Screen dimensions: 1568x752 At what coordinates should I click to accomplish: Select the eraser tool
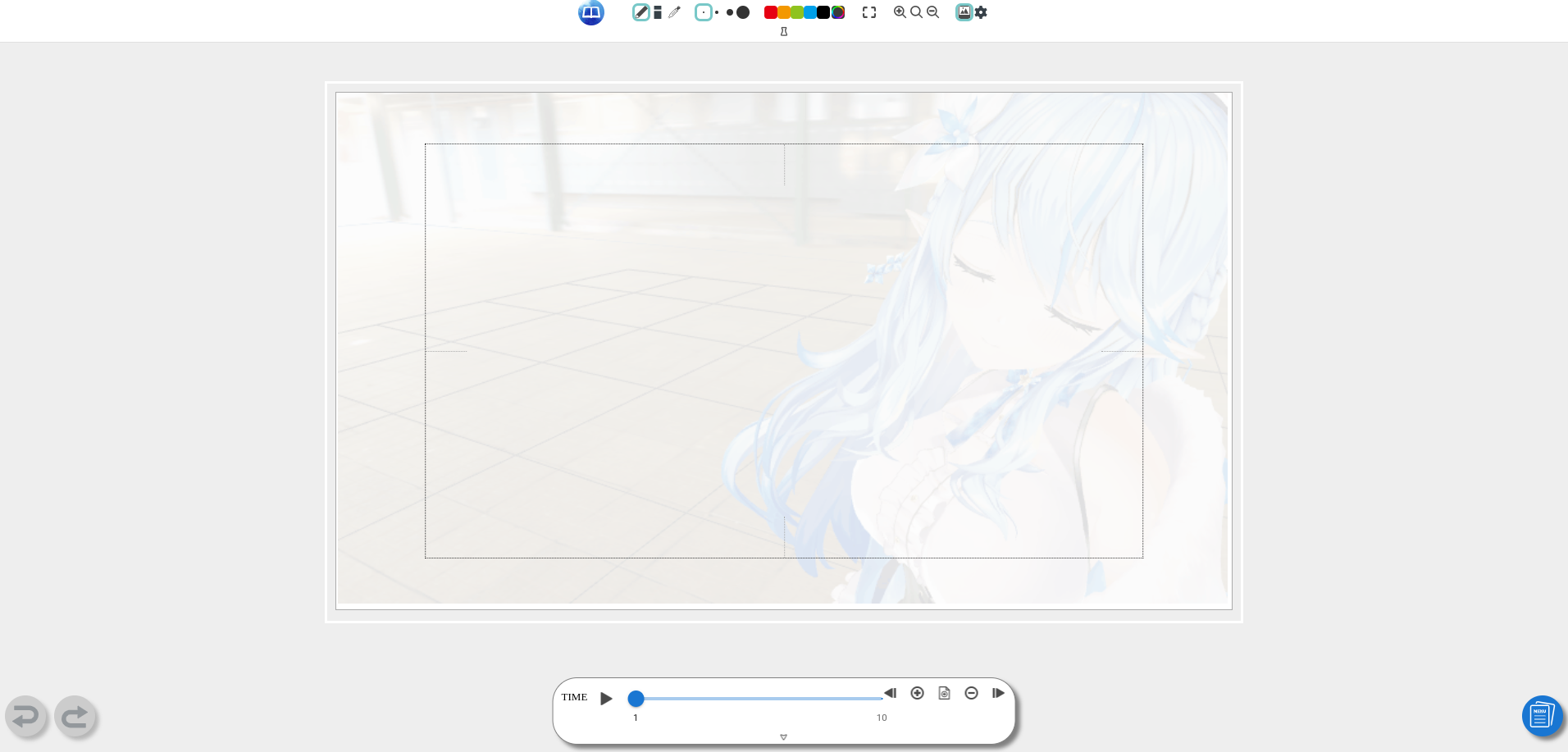(x=658, y=12)
